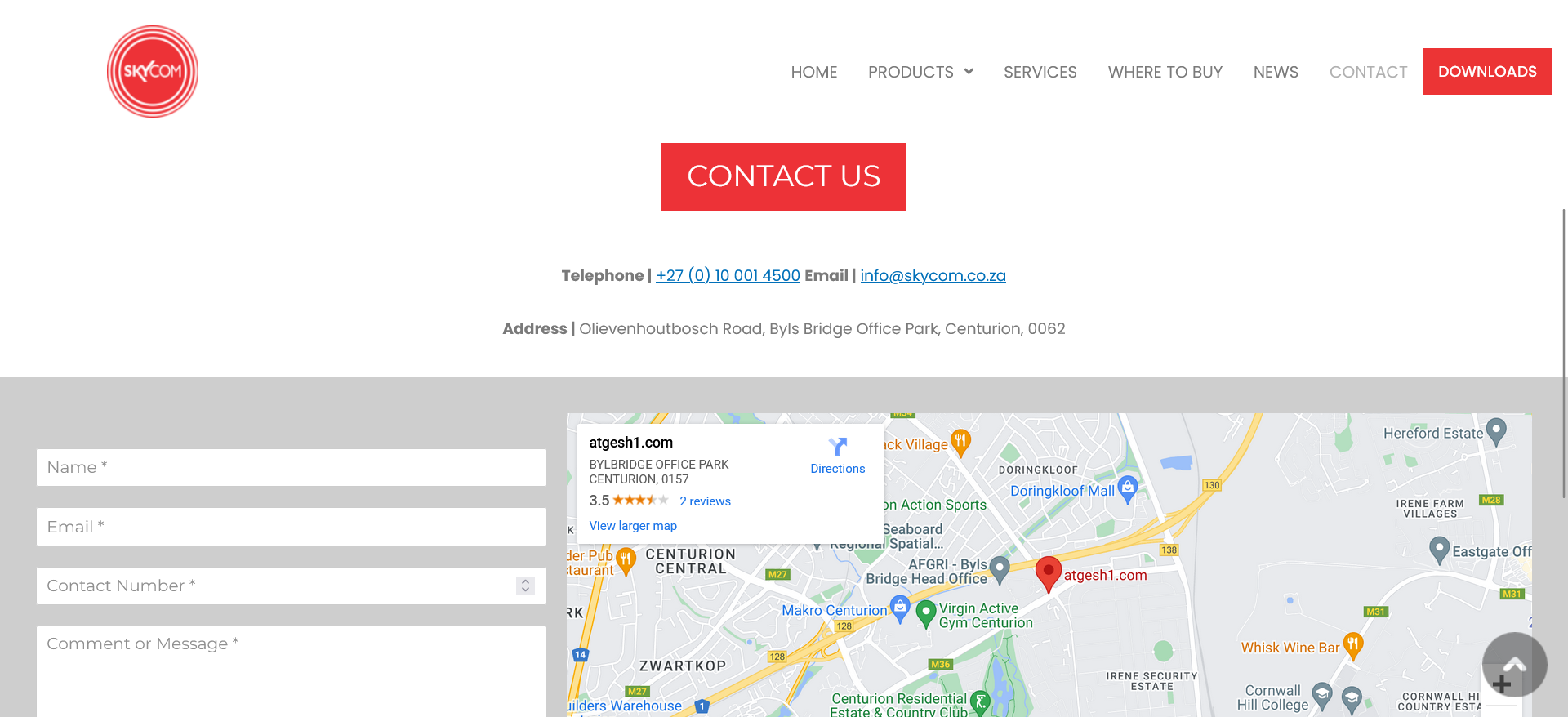Click the Skycom logo
This screenshot has width=1568, height=717.
(x=153, y=72)
